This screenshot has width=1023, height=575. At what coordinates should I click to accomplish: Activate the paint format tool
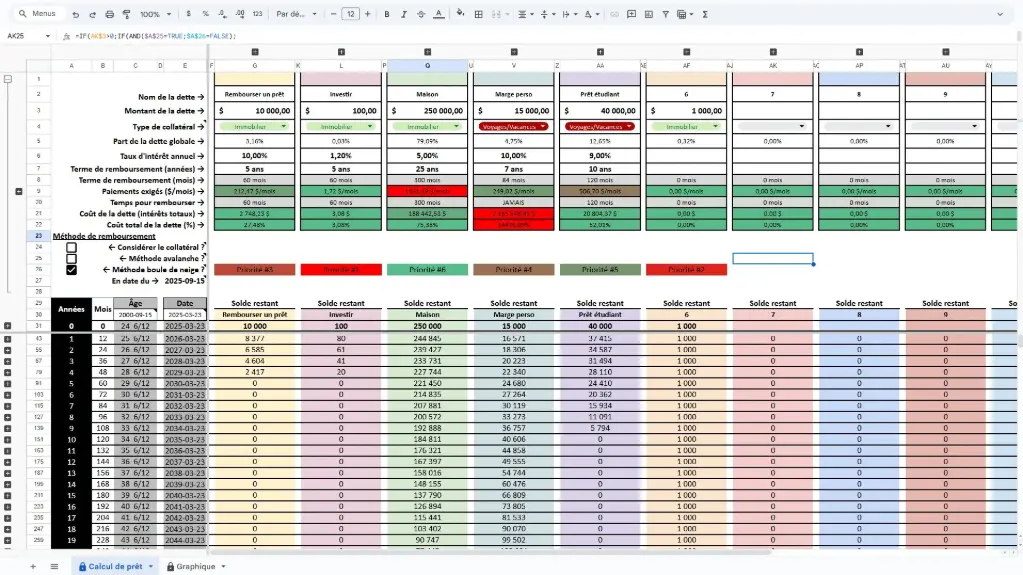pos(127,14)
